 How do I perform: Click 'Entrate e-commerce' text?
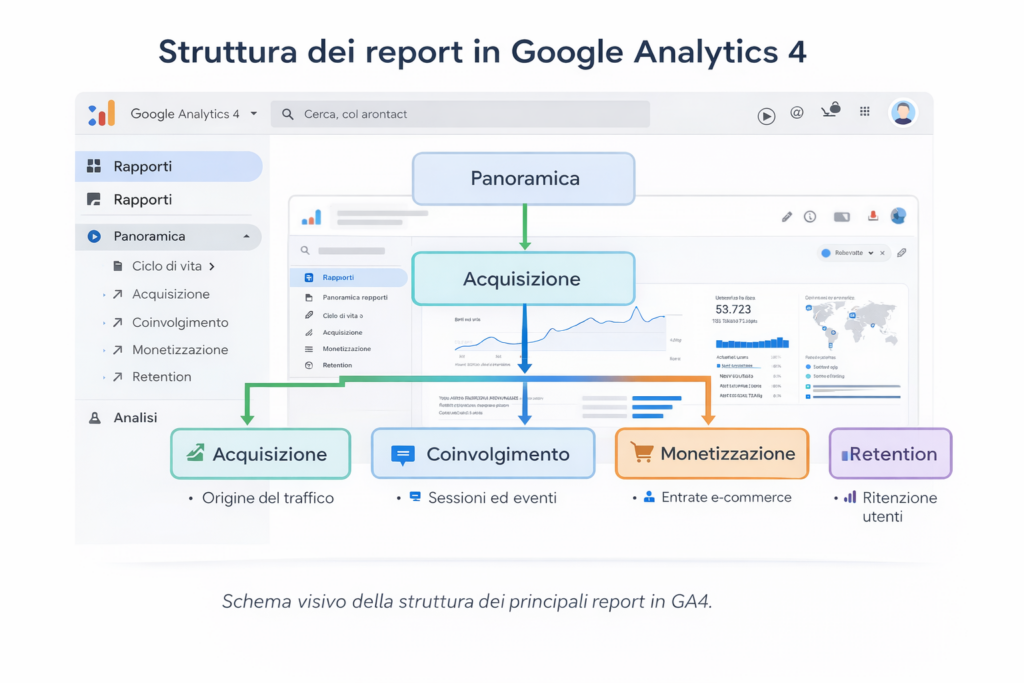coord(726,498)
